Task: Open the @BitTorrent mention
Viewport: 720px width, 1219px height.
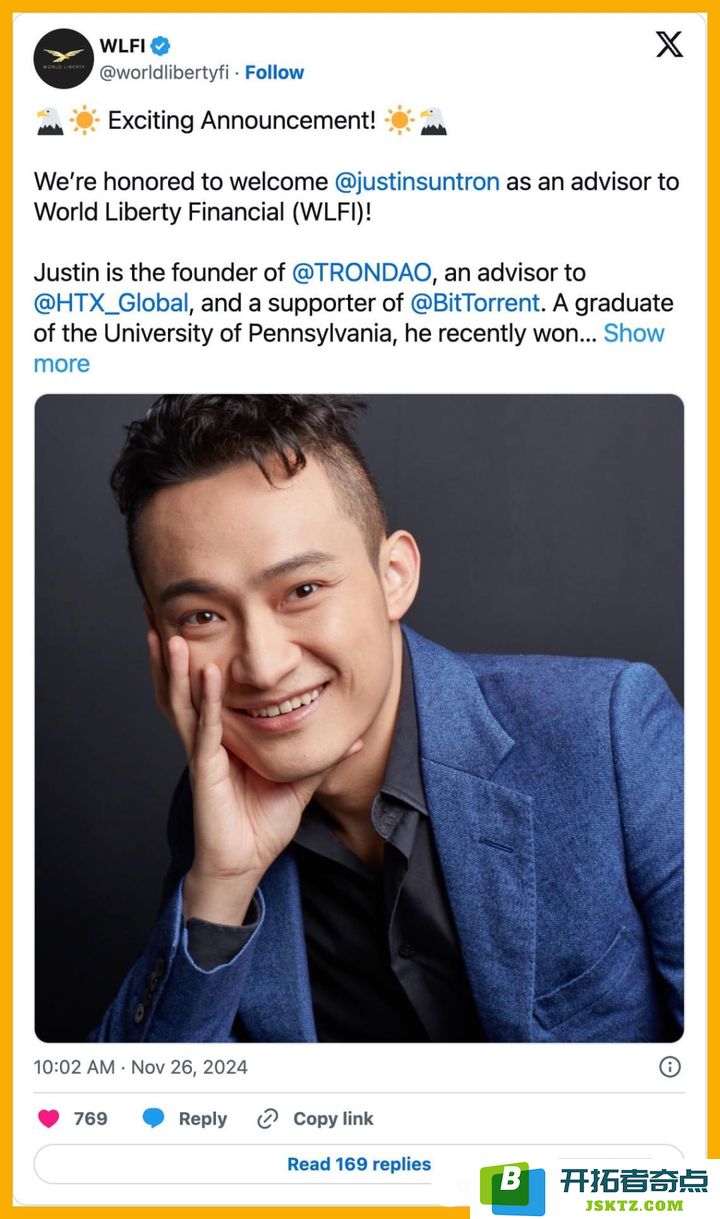Action: (475, 303)
